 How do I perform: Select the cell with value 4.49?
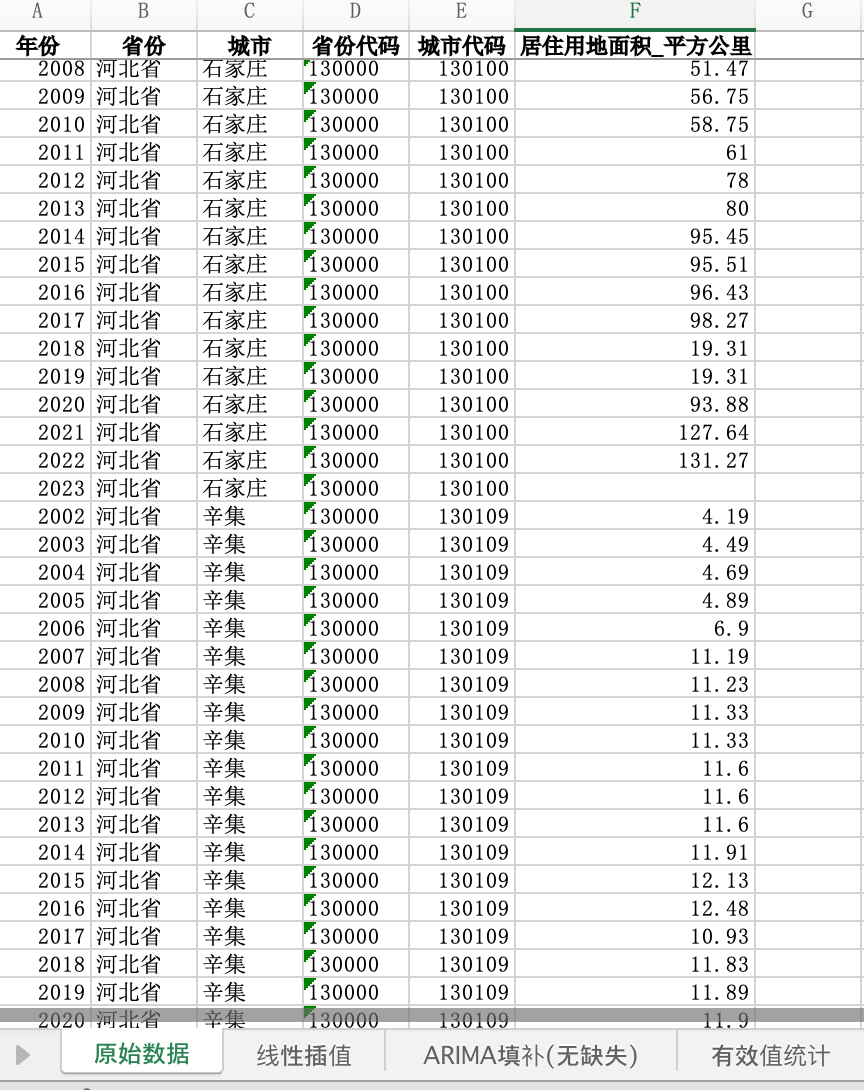pyautogui.click(x=635, y=544)
